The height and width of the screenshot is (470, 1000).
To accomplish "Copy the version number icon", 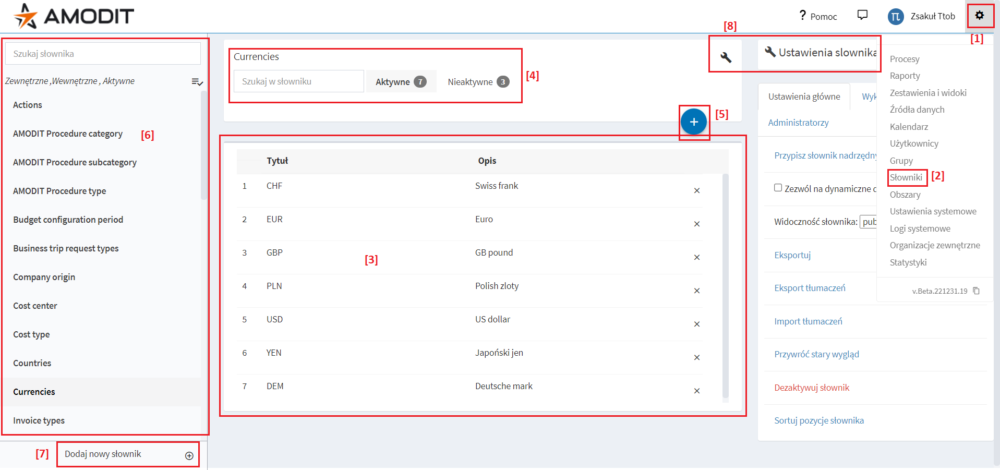I will (976, 291).
